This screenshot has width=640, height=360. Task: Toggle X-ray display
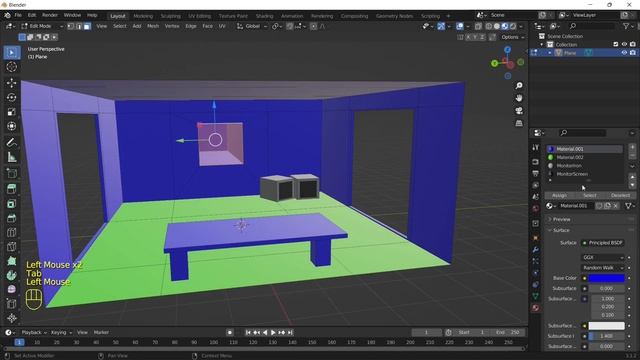pyautogui.click(x=478, y=26)
